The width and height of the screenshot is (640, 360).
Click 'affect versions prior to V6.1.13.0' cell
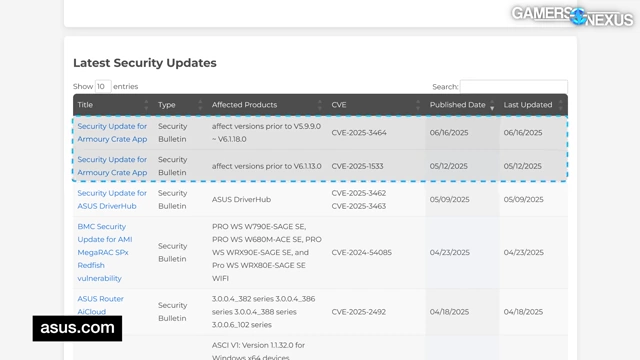tap(267, 166)
